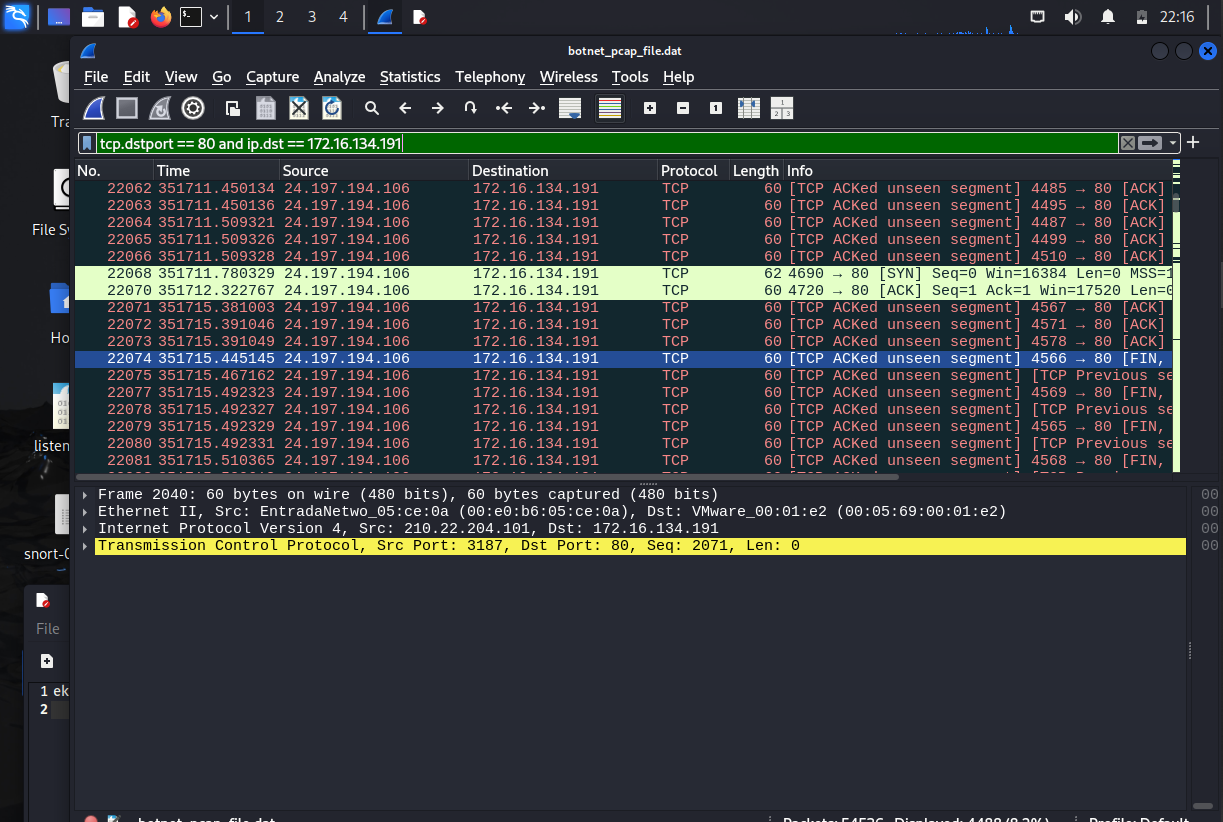The image size is (1223, 822).
Task: Restart the current capture
Action: click(160, 108)
